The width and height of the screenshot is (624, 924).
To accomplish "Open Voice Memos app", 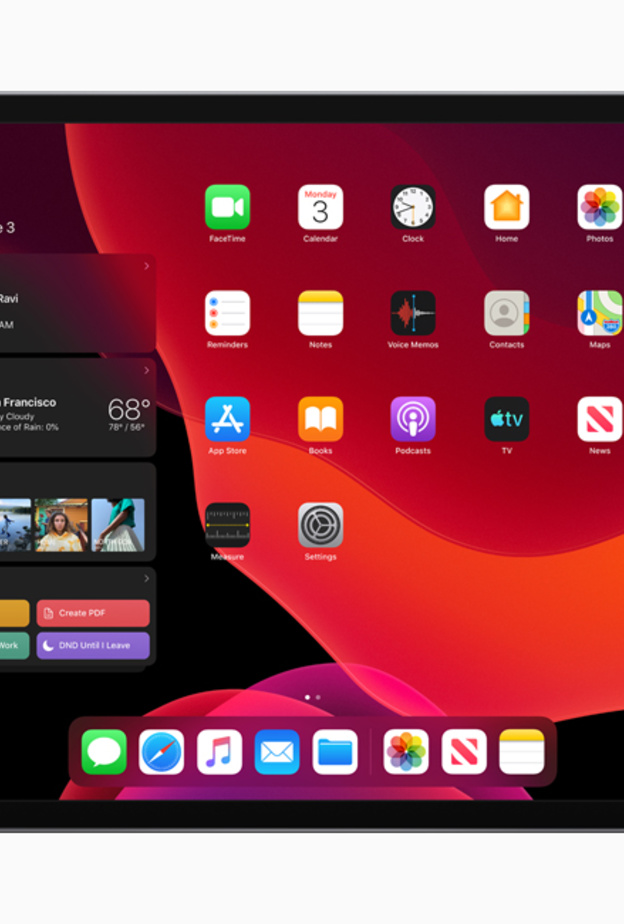I will pos(413,313).
